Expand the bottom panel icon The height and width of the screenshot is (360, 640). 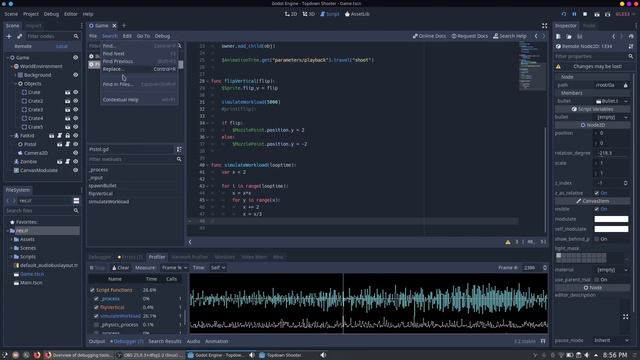pyautogui.click(x=543, y=341)
